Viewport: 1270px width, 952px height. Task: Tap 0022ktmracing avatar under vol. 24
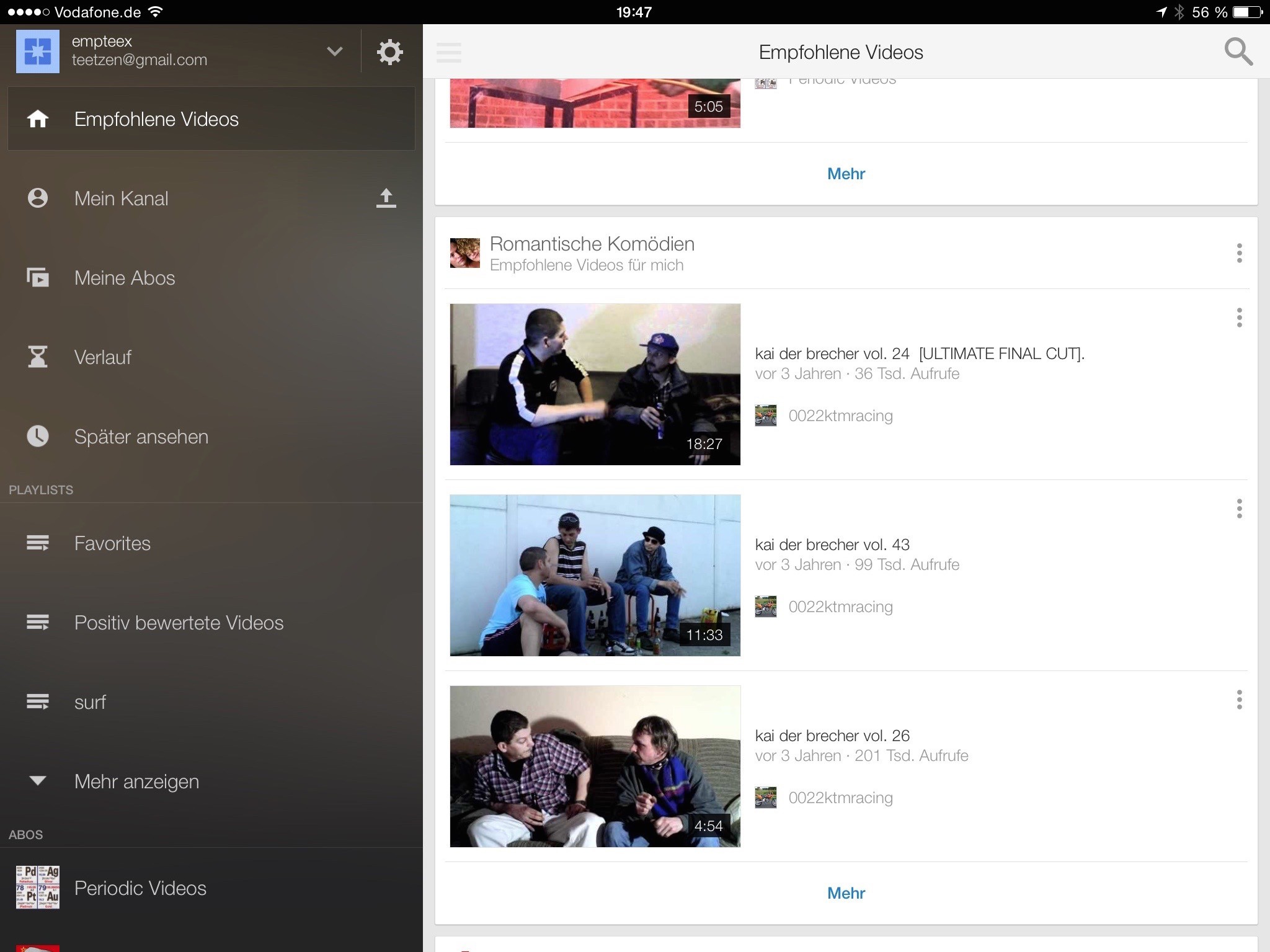[766, 416]
